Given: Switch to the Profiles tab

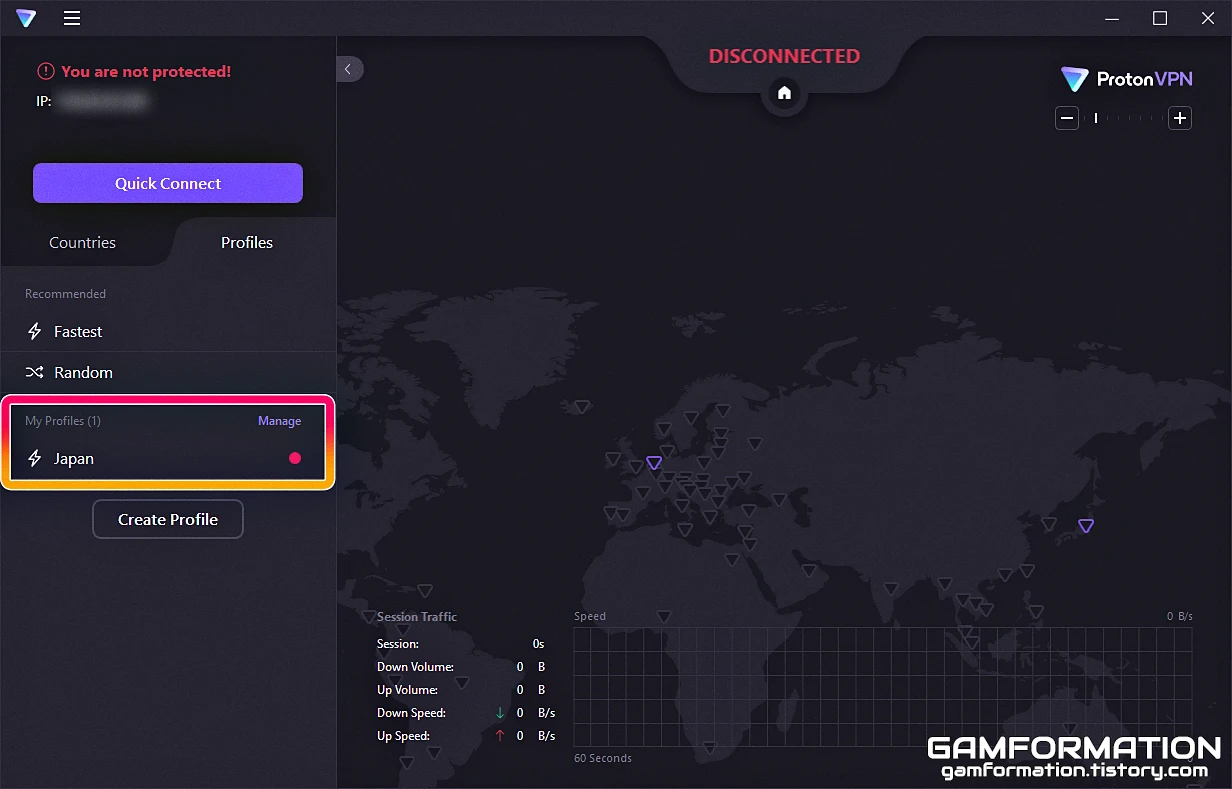Looking at the screenshot, I should [x=247, y=242].
